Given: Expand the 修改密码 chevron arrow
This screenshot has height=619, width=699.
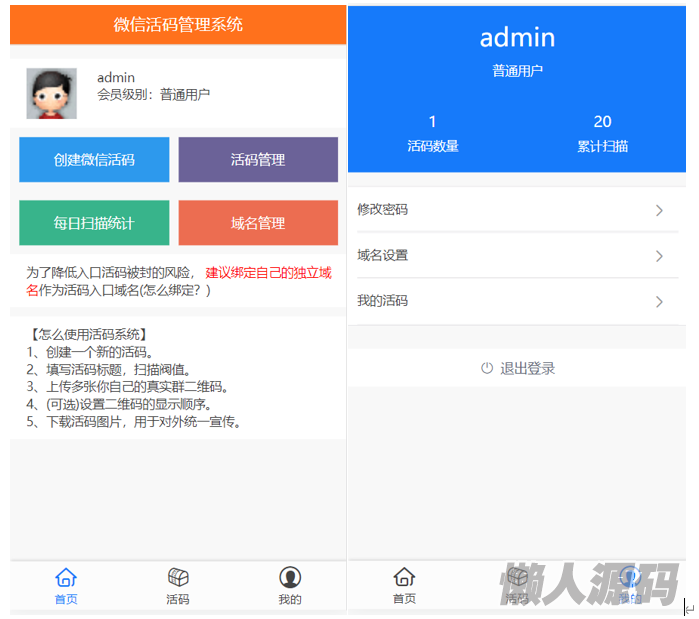Looking at the screenshot, I should [x=659, y=210].
